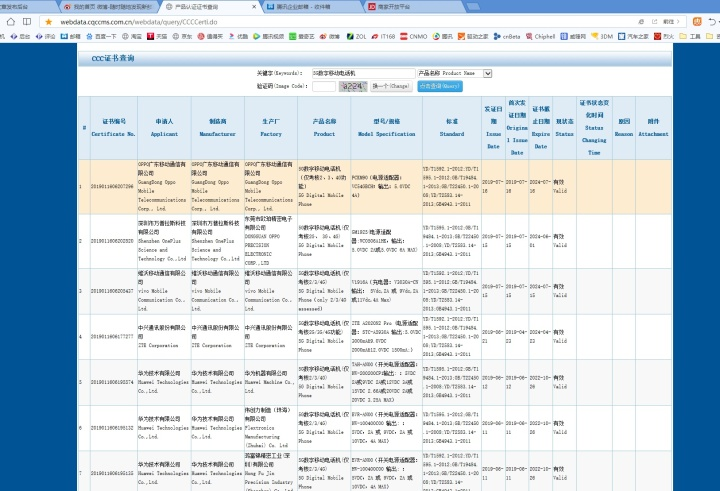720x491 pixels.
Task: Close the 产品认证证书查询 tab
Action: (x=254, y=7)
